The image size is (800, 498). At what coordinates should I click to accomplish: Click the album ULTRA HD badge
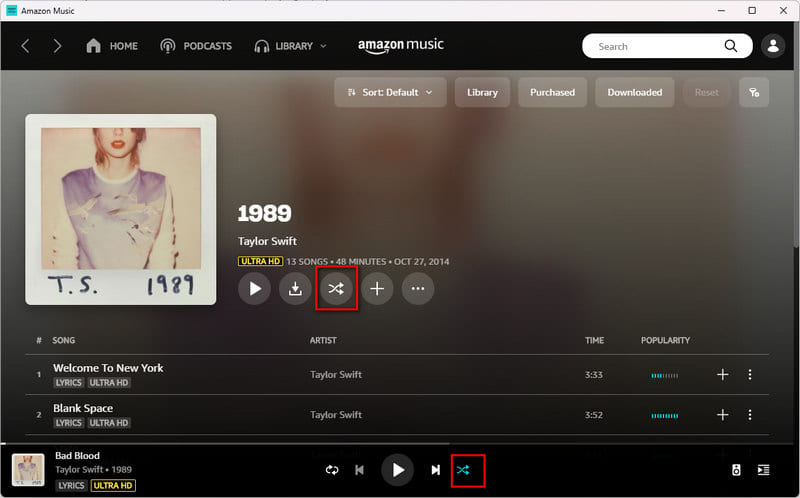coord(260,261)
